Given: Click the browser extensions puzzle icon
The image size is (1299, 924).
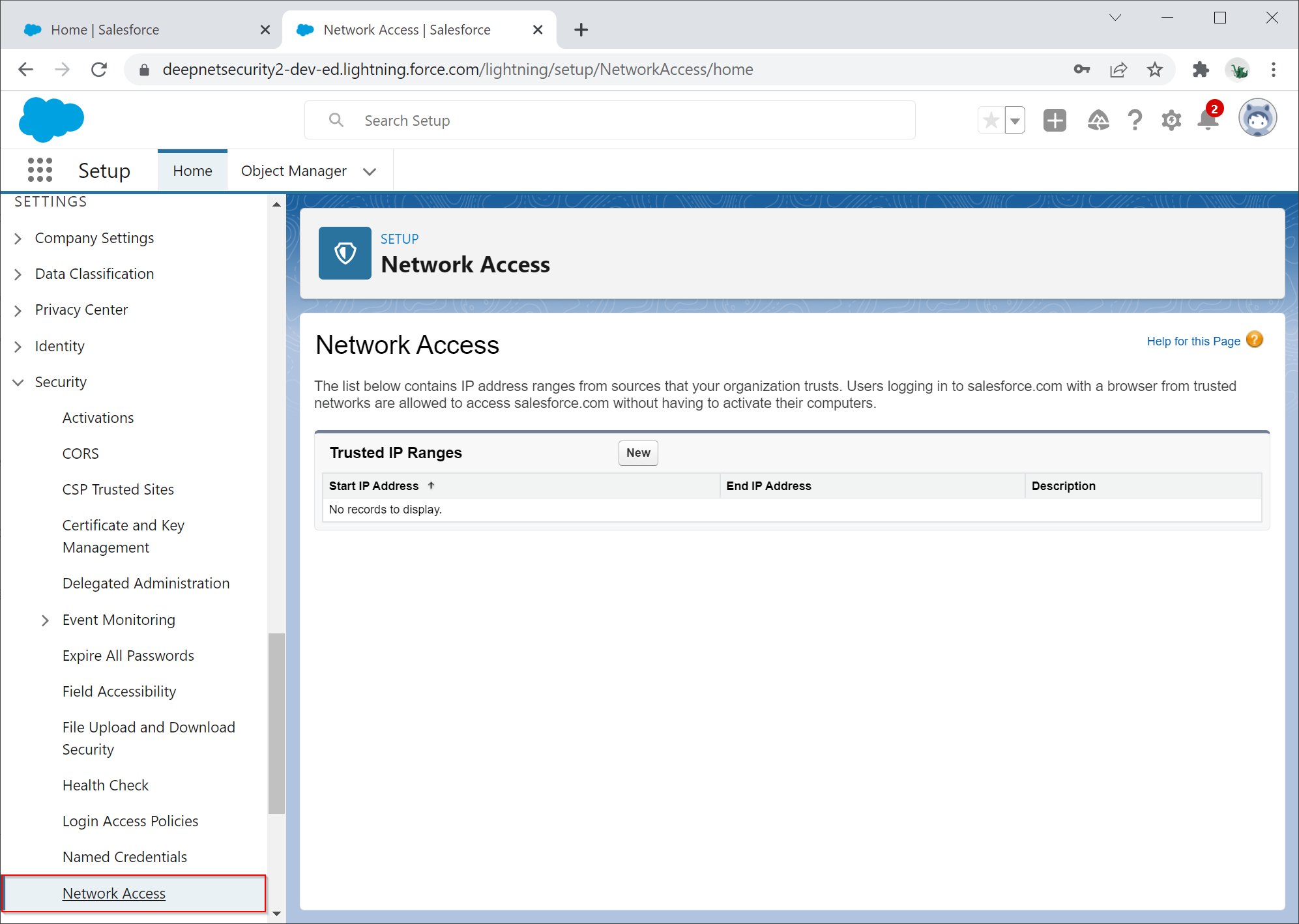Looking at the screenshot, I should point(1201,70).
